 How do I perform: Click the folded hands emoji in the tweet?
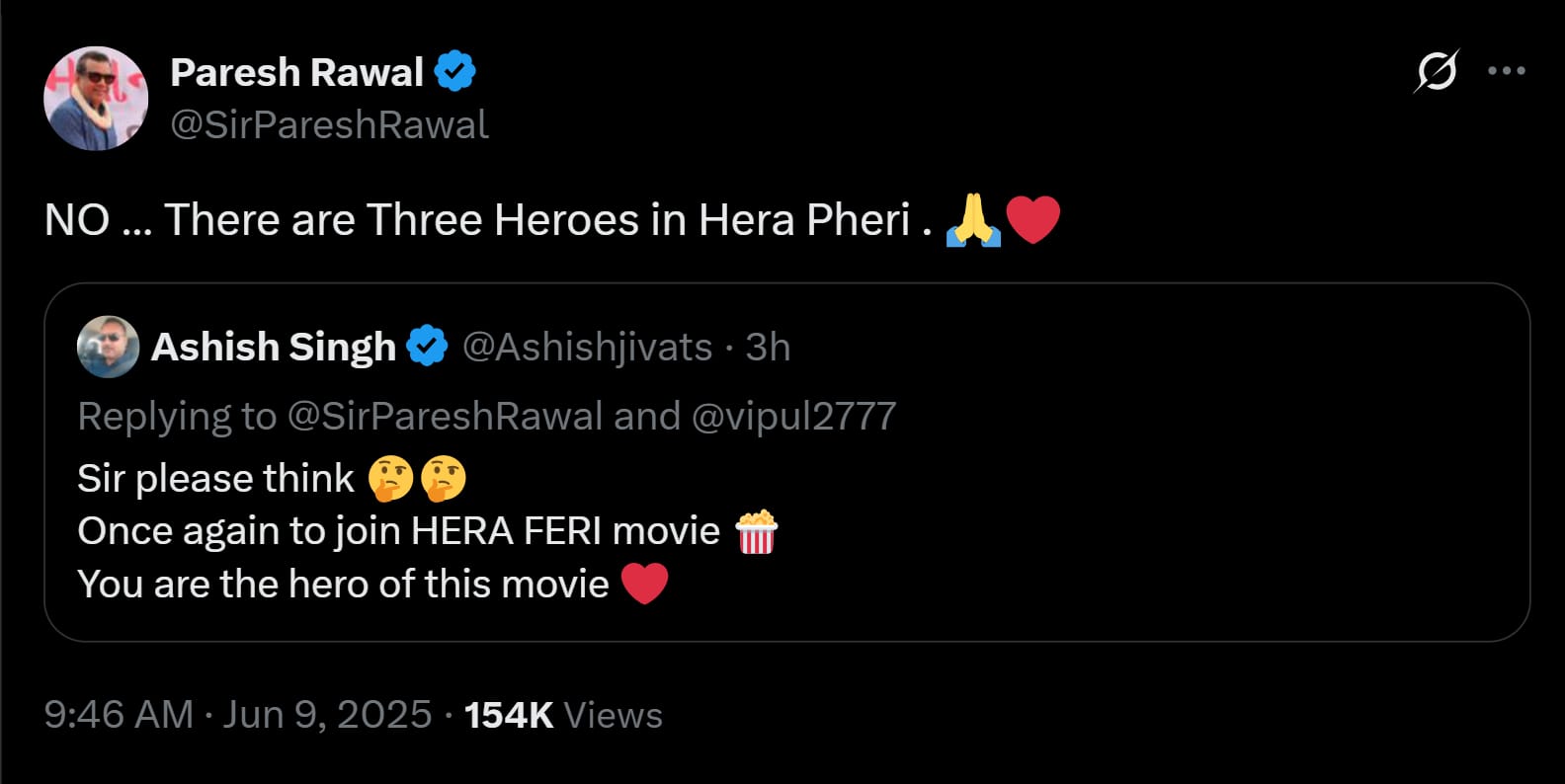click(x=973, y=219)
